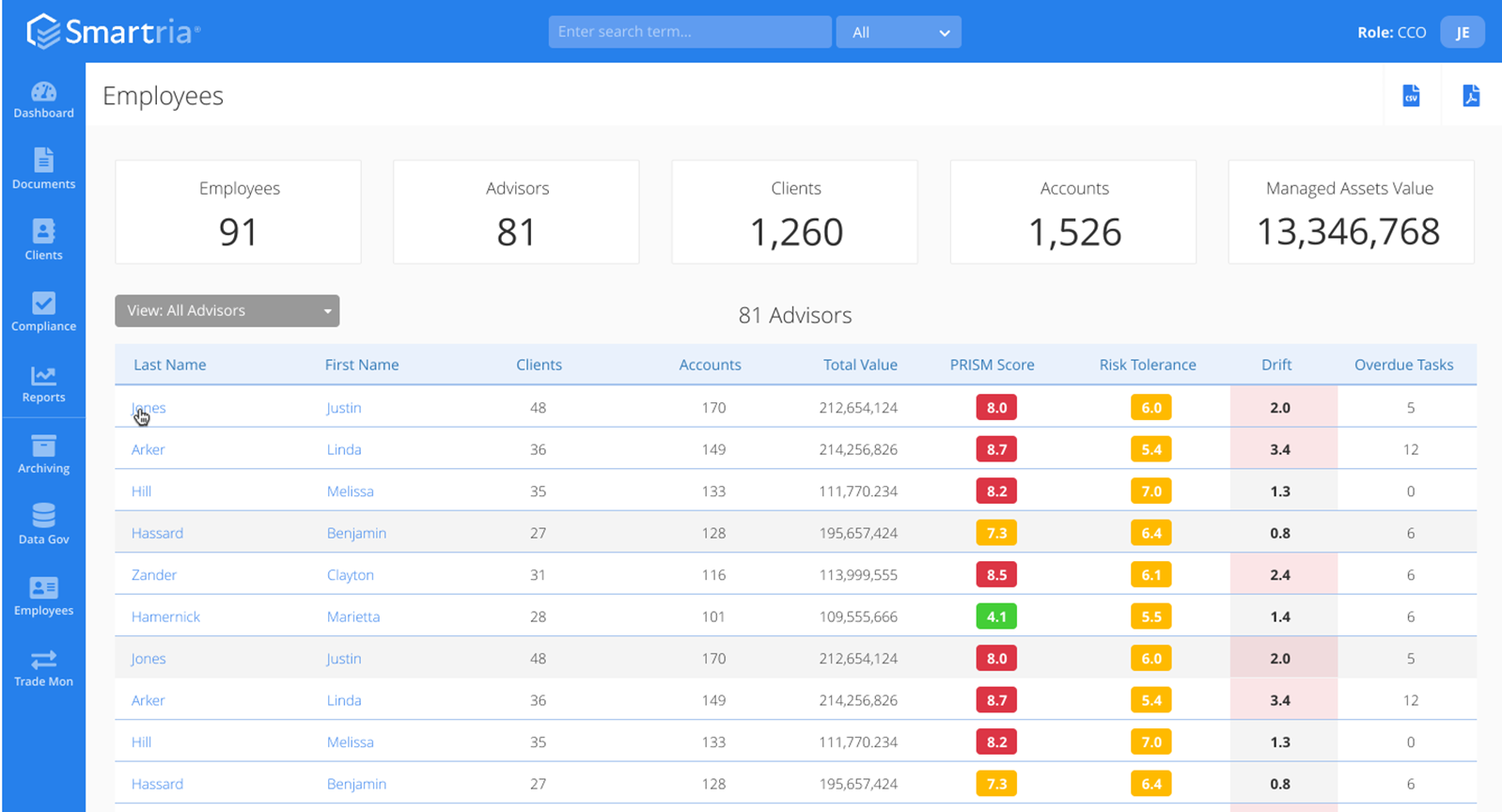
Task: Click drift value 2.4
Action: [1280, 575]
